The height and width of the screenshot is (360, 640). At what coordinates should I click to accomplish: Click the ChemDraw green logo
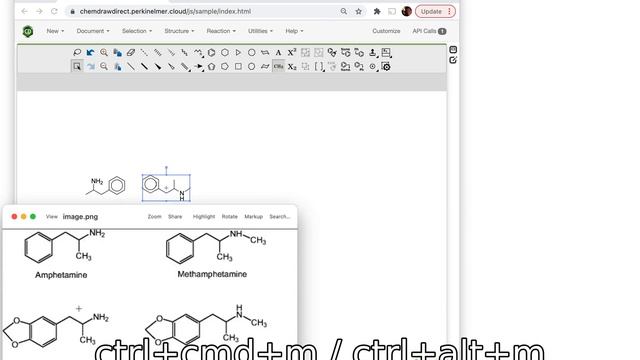pyautogui.click(x=28, y=31)
